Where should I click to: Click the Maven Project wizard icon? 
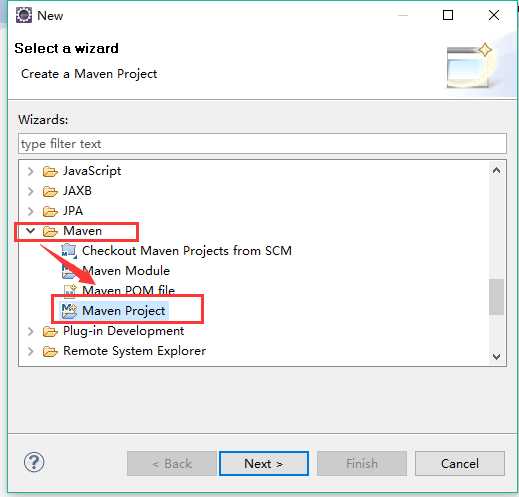pos(69,311)
